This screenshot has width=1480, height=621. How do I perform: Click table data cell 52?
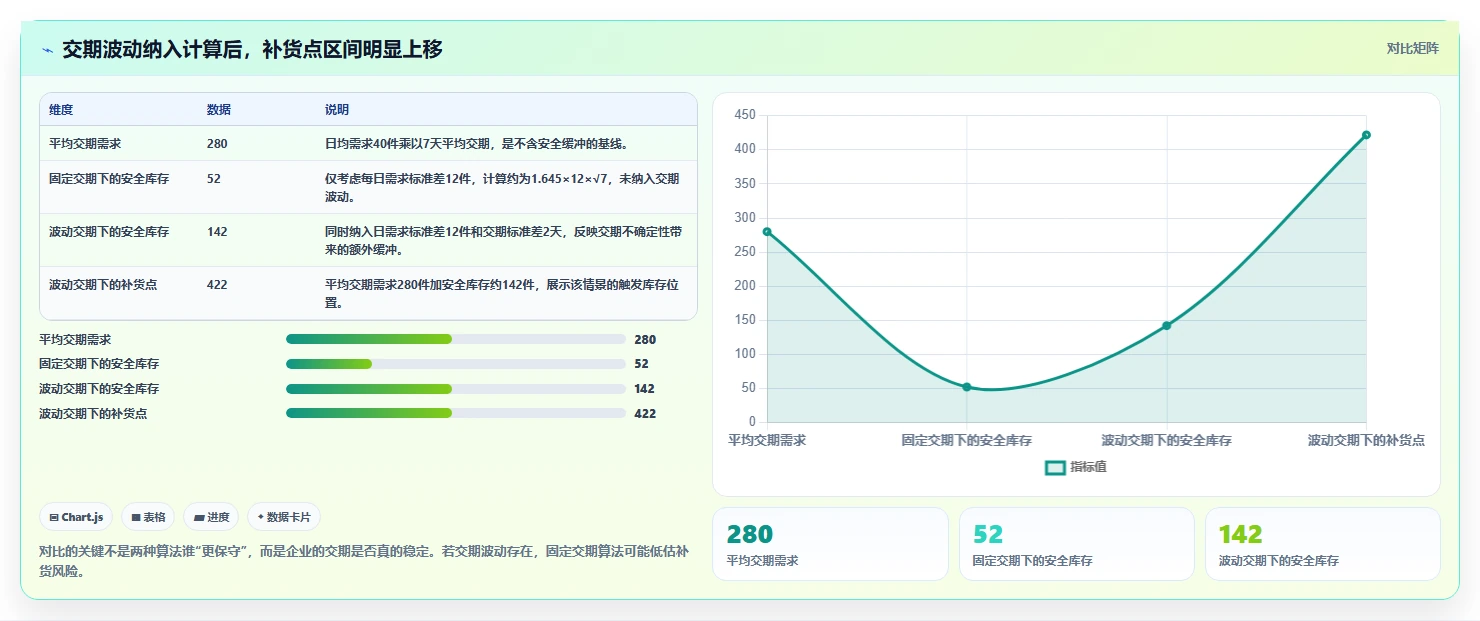coord(214,178)
